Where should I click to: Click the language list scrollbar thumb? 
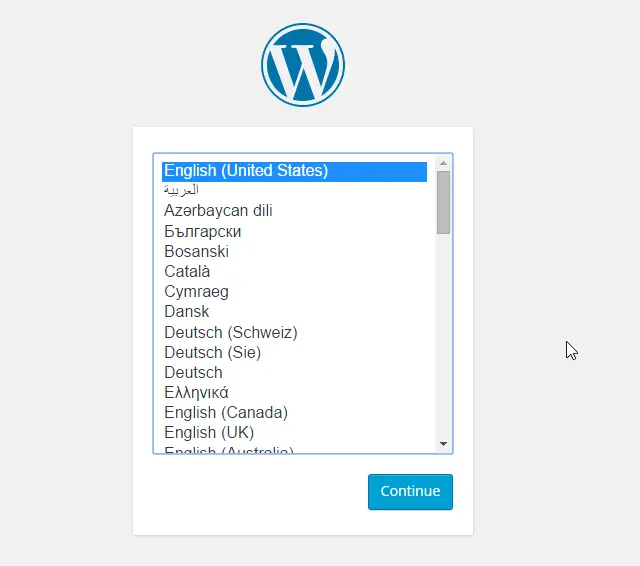pyautogui.click(x=443, y=202)
